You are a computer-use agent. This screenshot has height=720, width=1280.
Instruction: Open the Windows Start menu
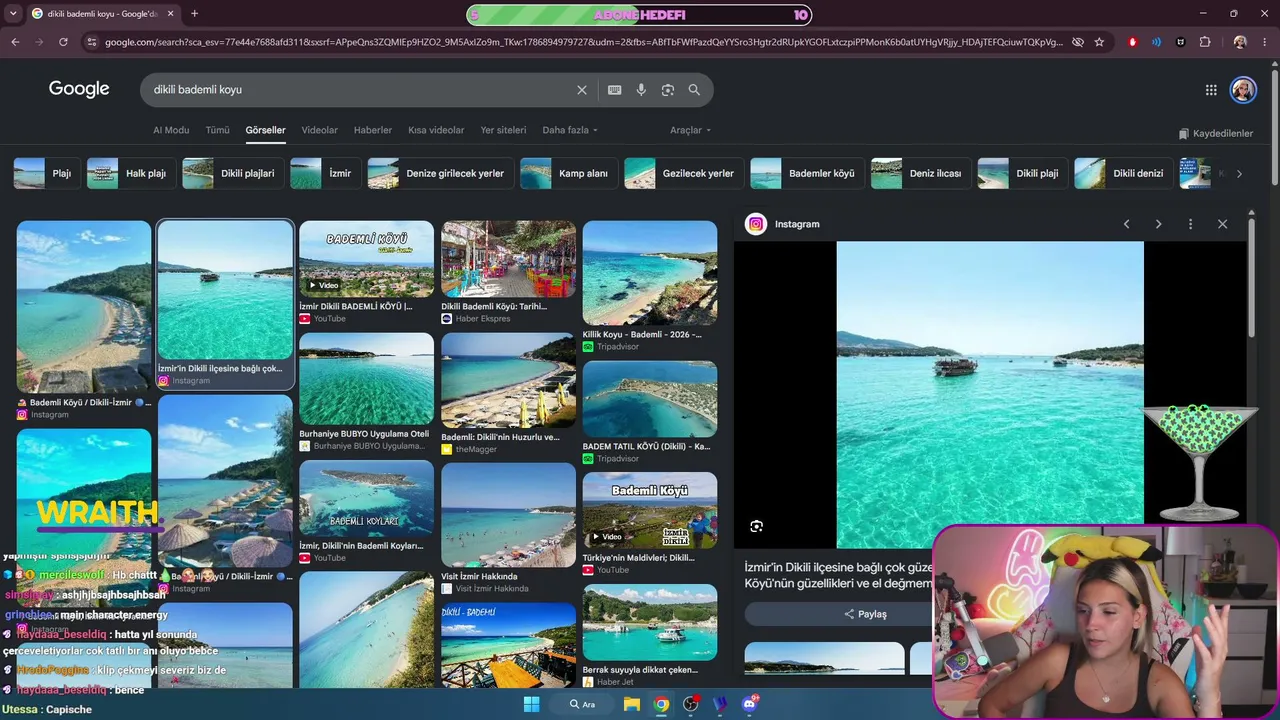point(531,704)
